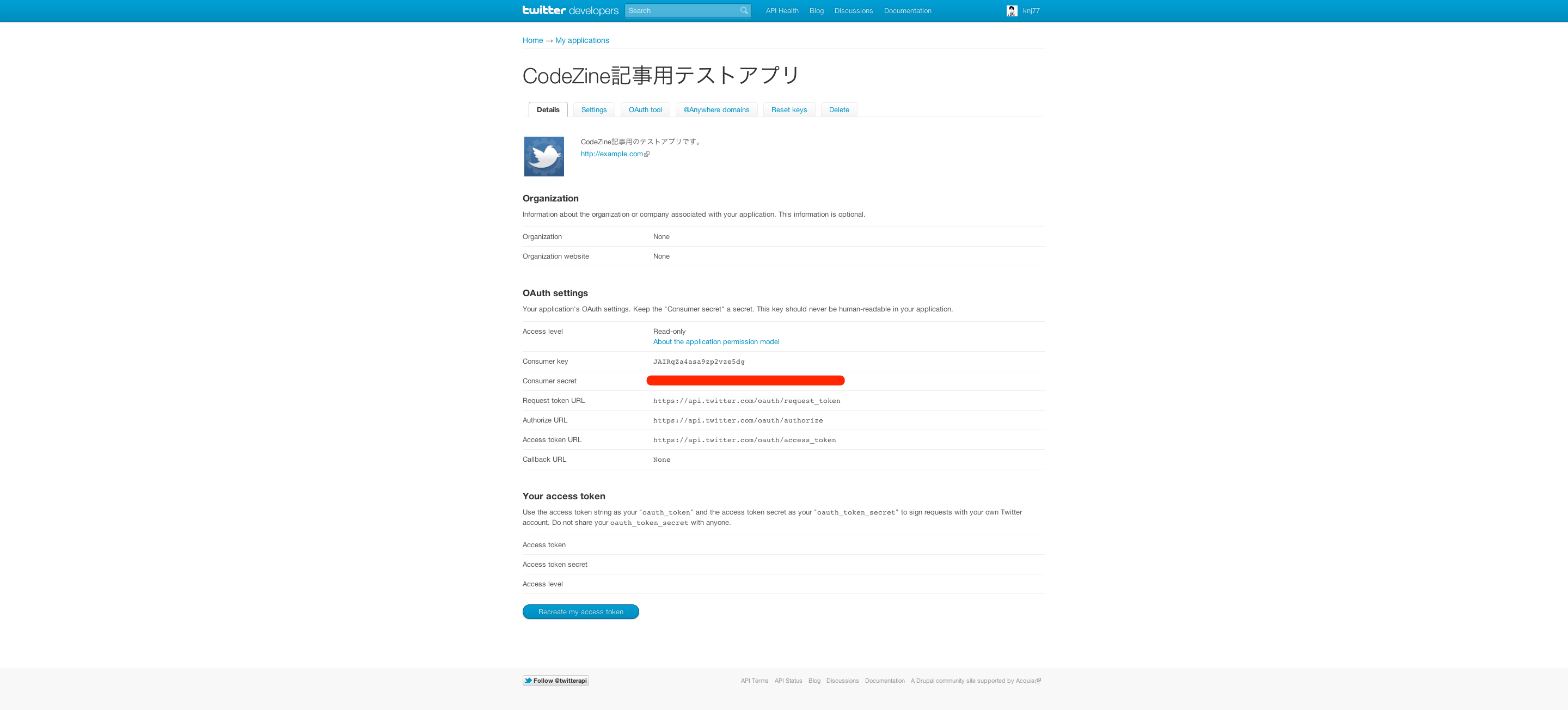Image resolution: width=1568 pixels, height=710 pixels.
Task: Click the consumer key value JAIRqZa4asa9zp2vze5dg
Action: point(699,362)
